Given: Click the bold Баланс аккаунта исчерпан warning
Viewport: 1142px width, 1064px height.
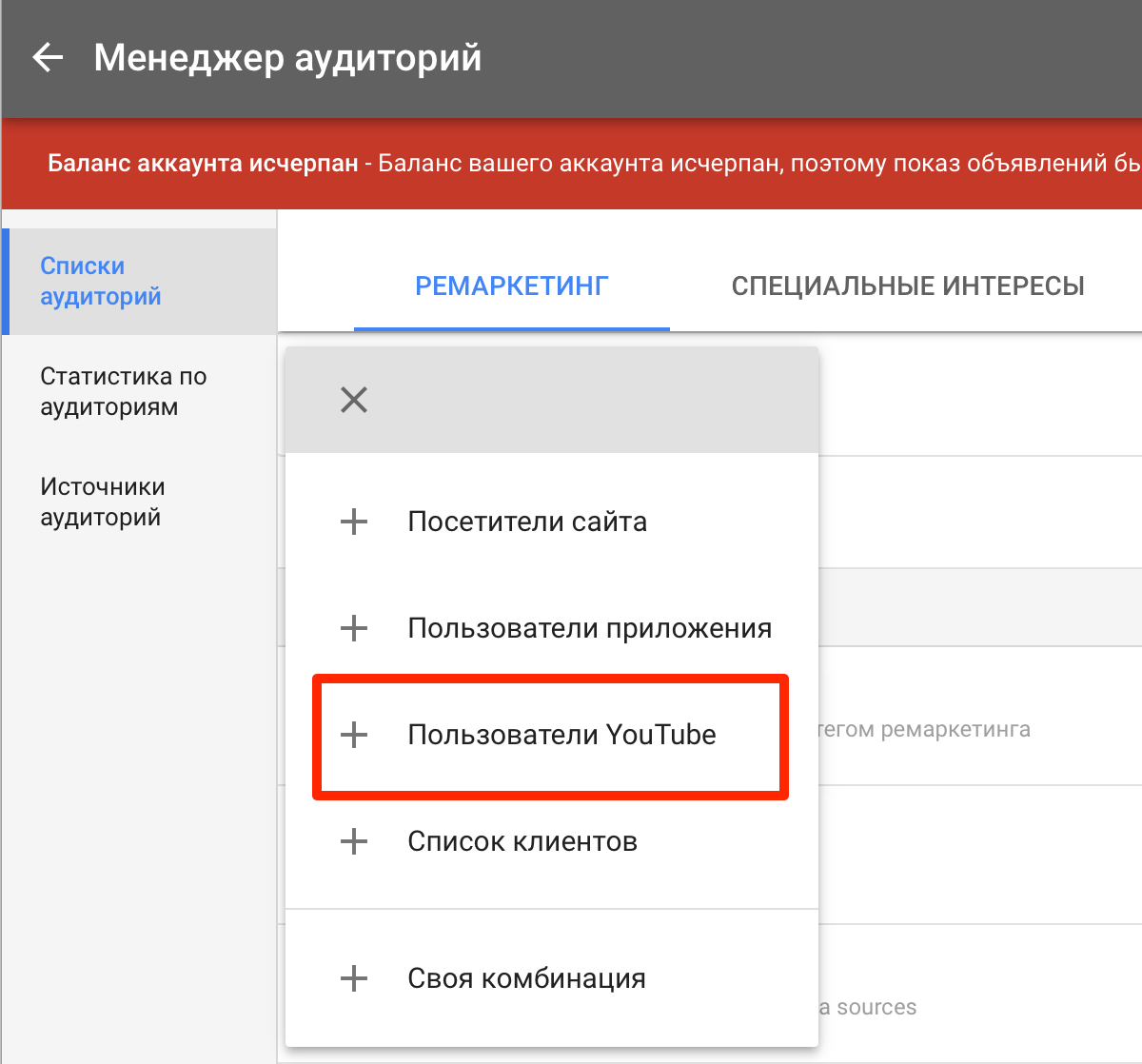Looking at the screenshot, I should (x=203, y=164).
